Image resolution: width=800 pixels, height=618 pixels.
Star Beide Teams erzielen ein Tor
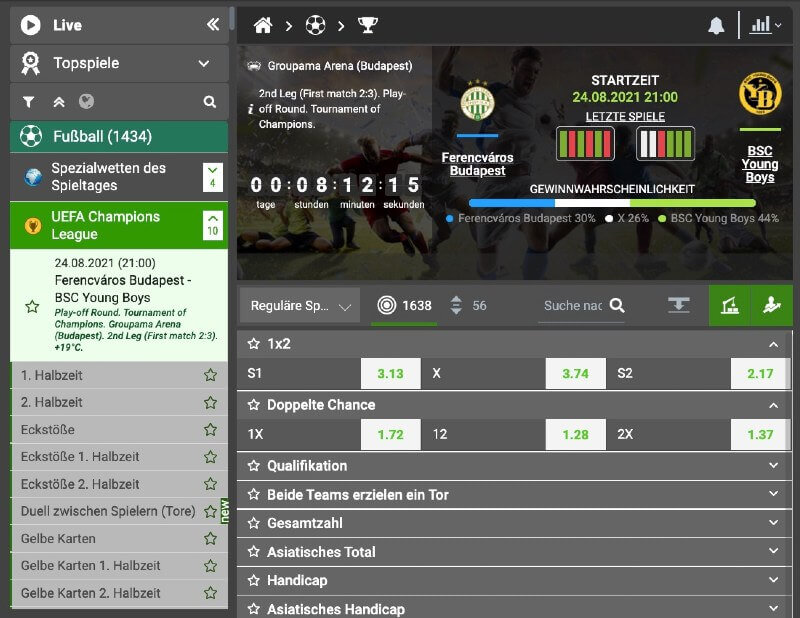[254, 495]
